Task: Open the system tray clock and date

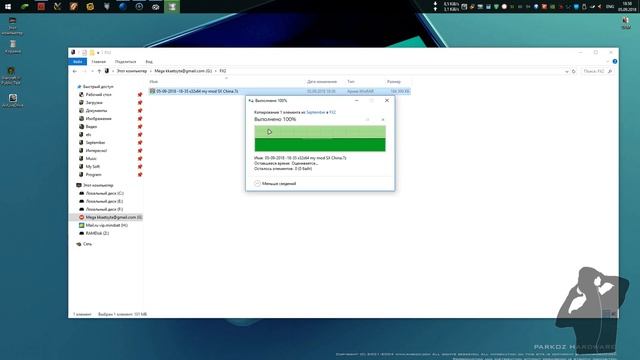Action: [x=627, y=7]
